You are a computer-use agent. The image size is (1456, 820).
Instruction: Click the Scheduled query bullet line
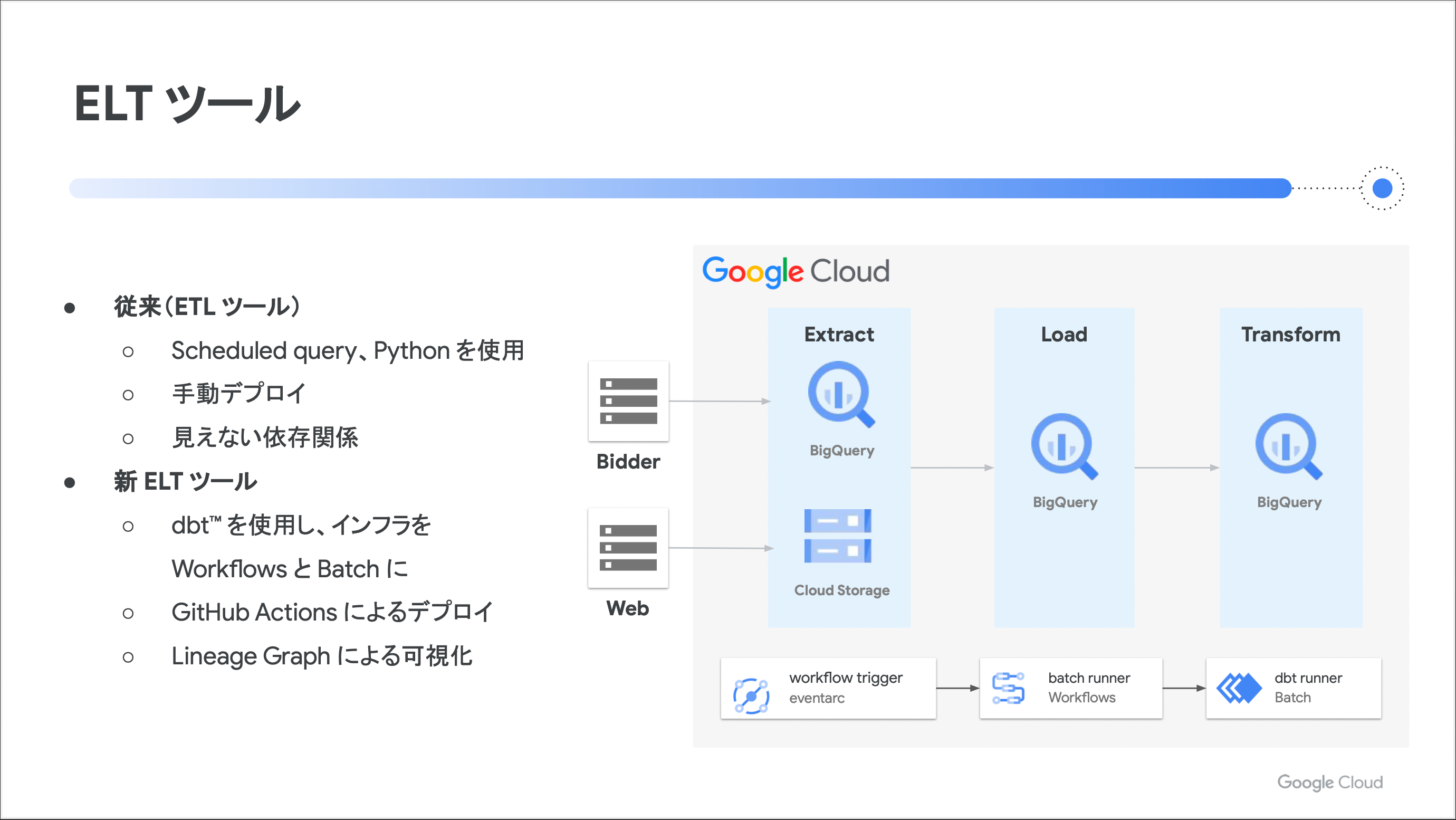pos(348,350)
